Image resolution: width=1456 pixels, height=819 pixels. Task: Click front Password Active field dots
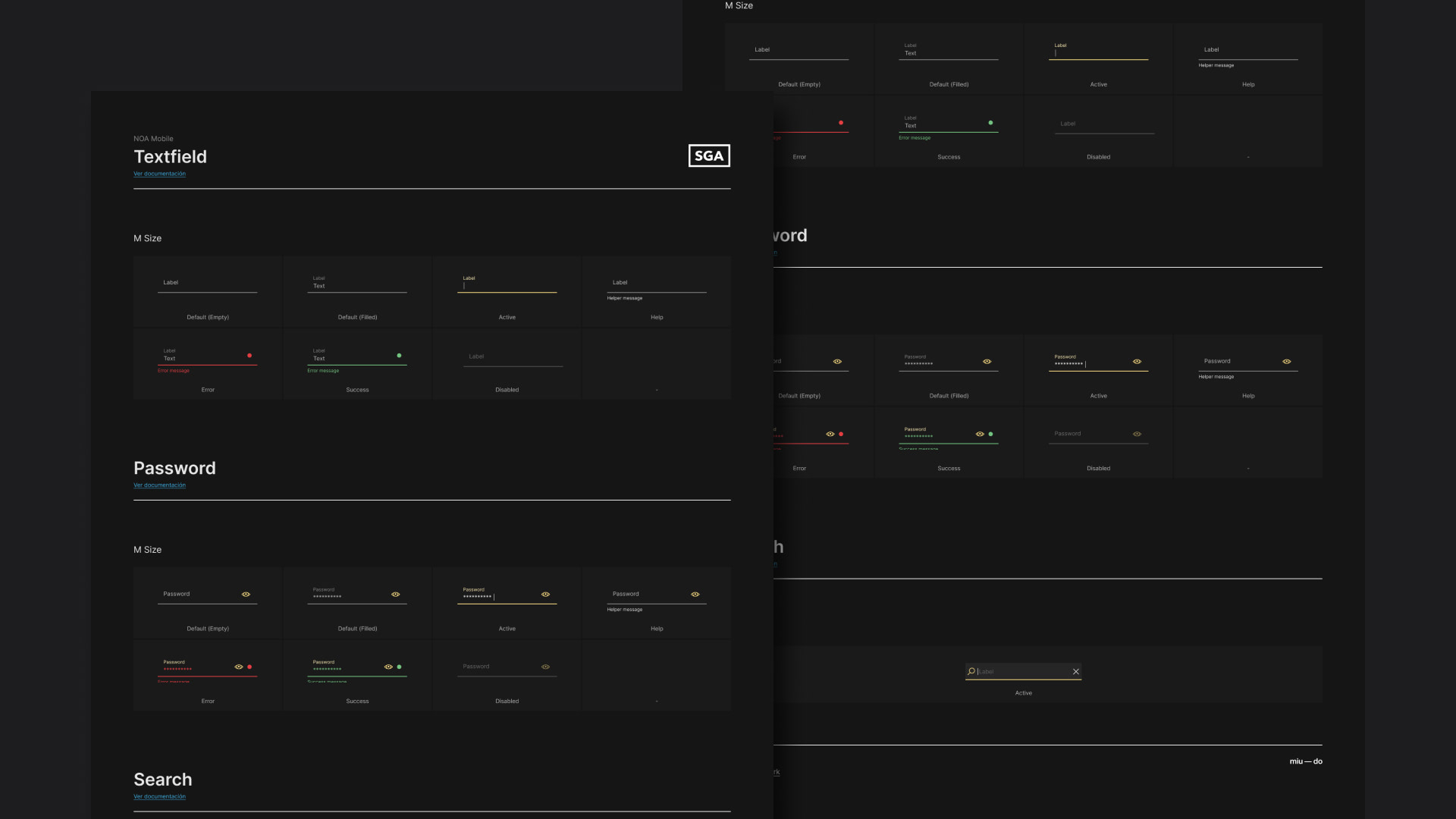click(x=478, y=597)
